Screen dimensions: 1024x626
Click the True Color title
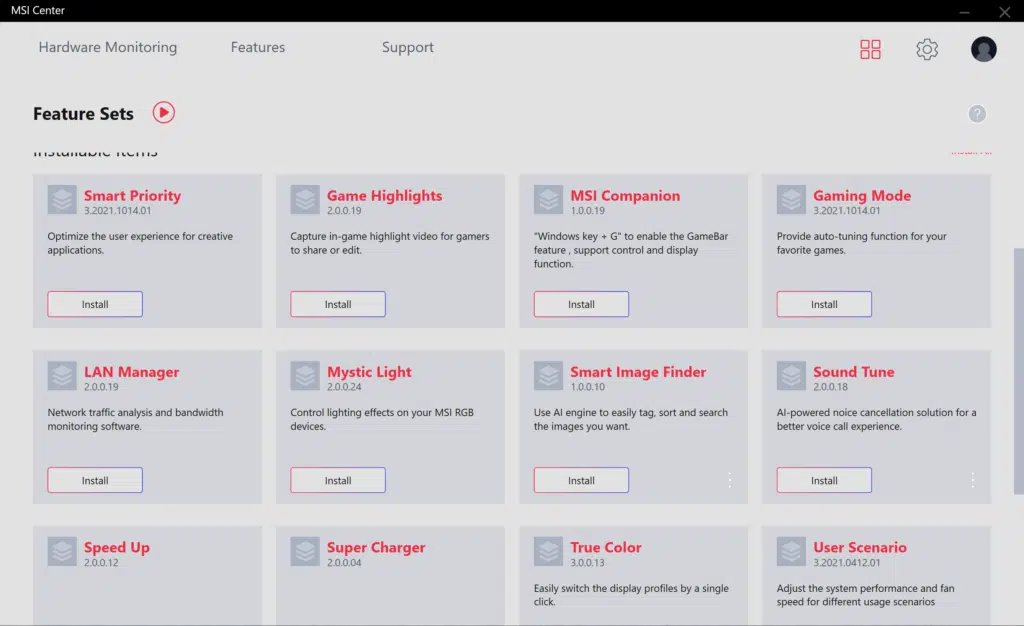click(x=605, y=547)
